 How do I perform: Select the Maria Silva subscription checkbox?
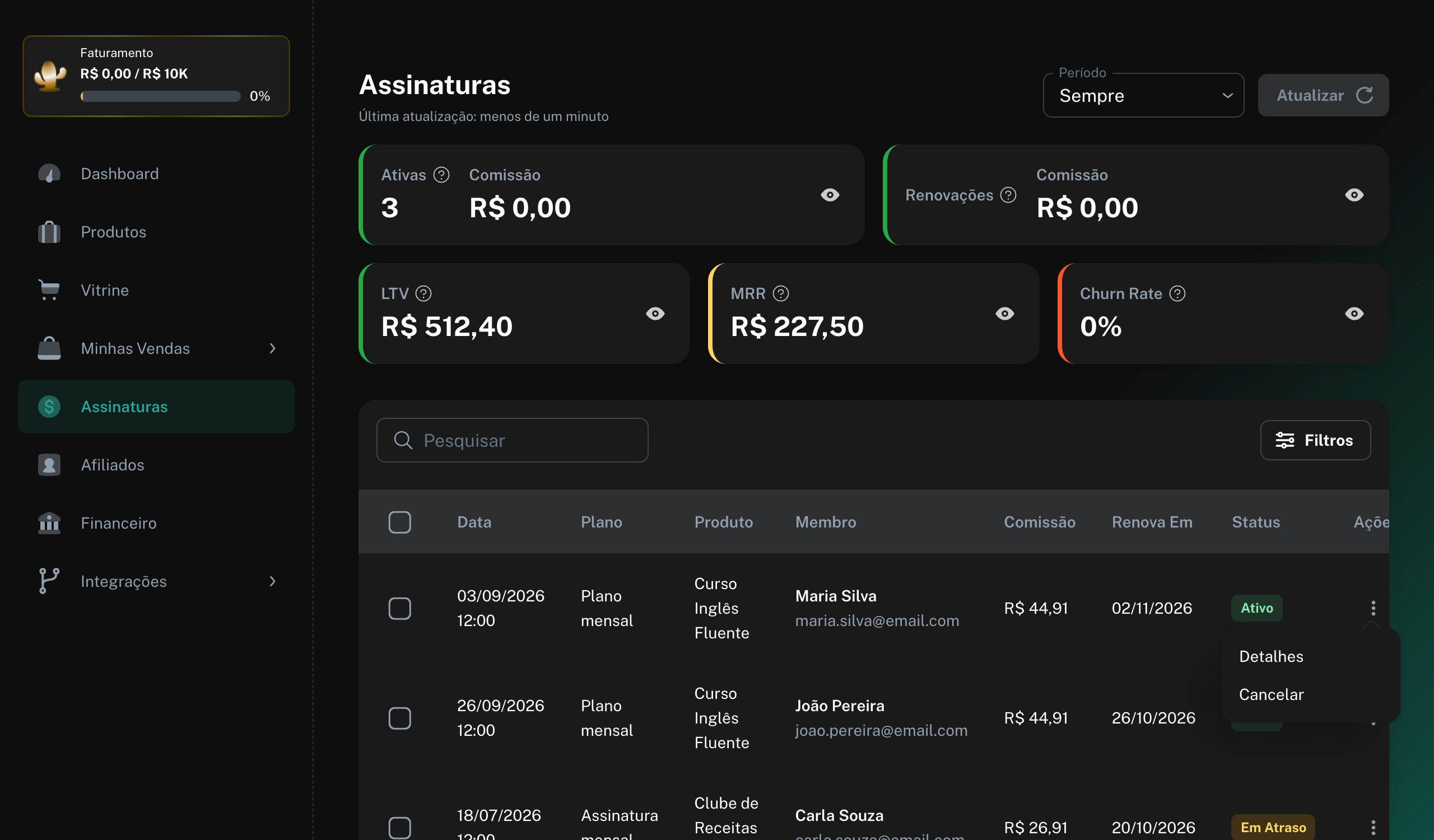[399, 608]
